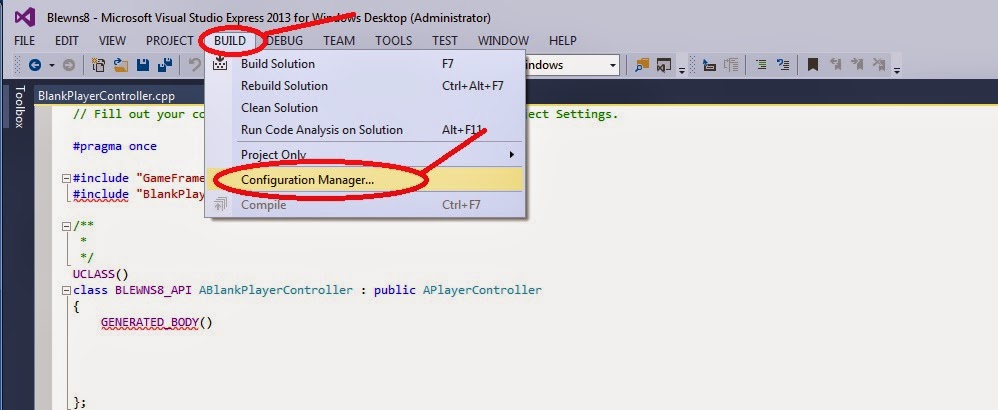This screenshot has width=998, height=410.
Task: Click the Undo arrow icon
Action: [x=194, y=65]
